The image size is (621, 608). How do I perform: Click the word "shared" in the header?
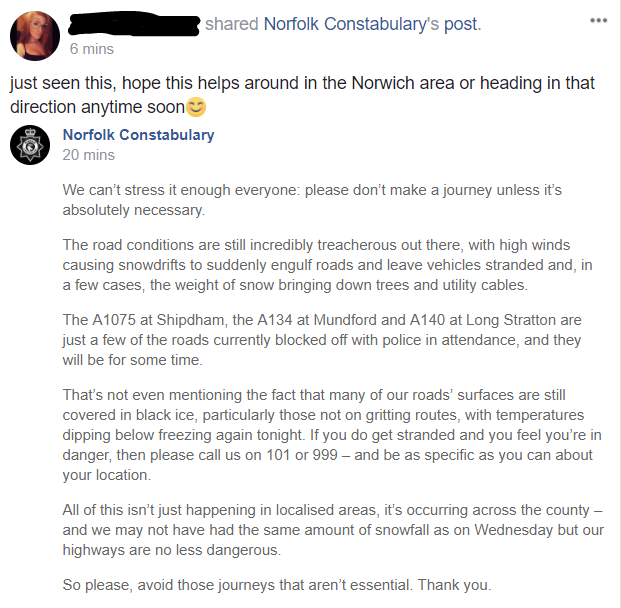(232, 24)
